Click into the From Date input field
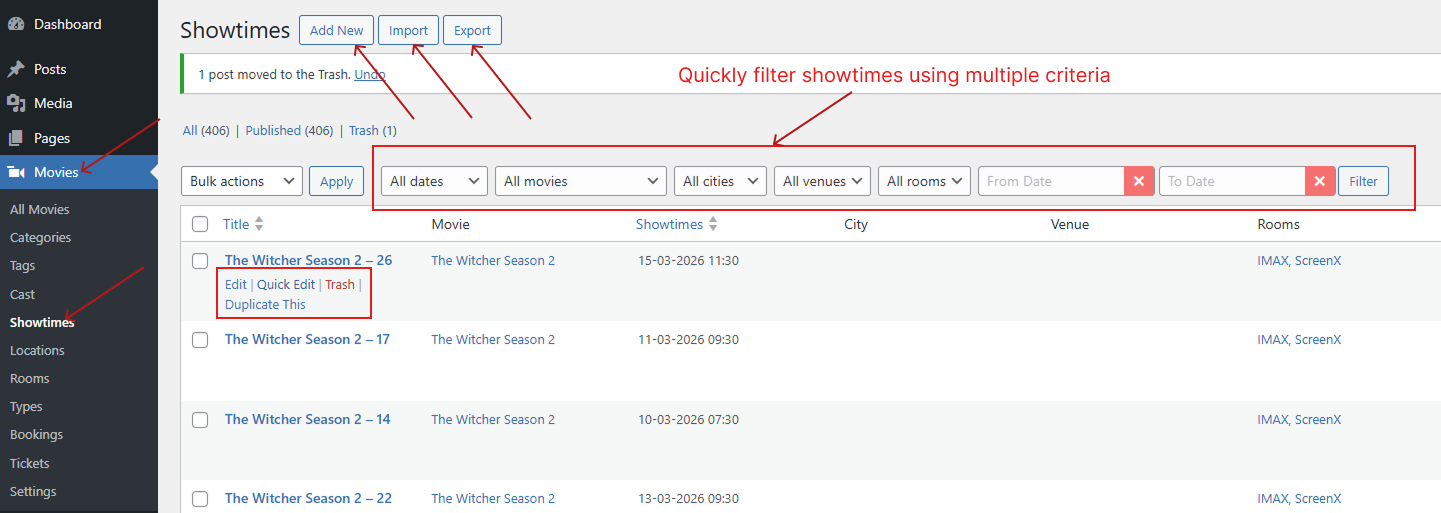This screenshot has height=513, width=1441. click(x=1050, y=181)
